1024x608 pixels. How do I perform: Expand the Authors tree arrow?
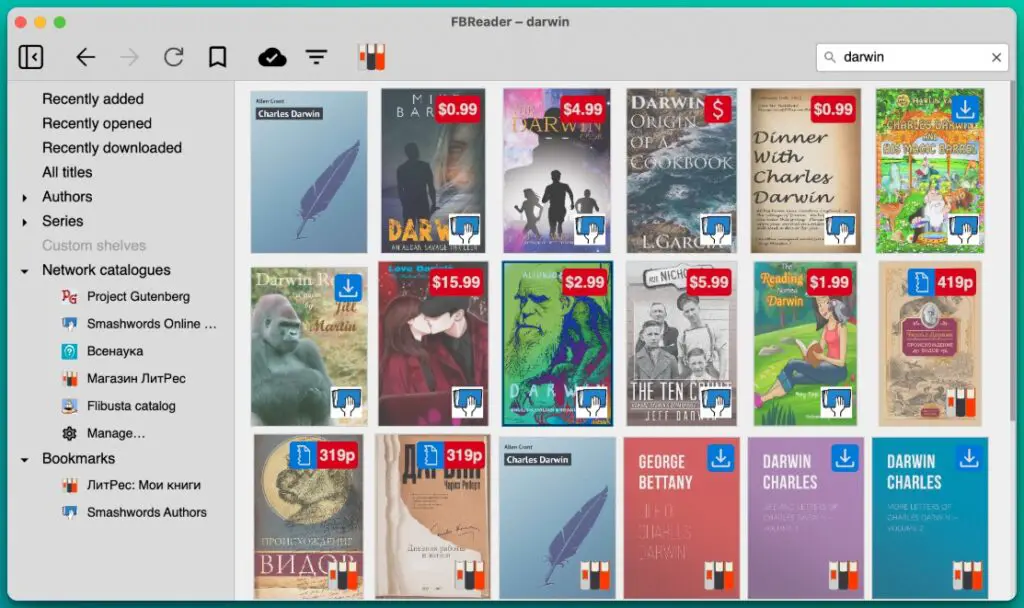click(x=25, y=197)
